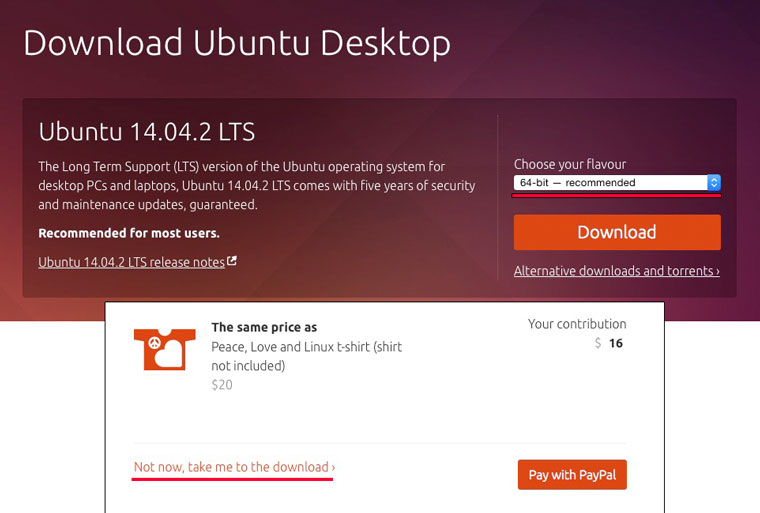Open the 64-bit flavour dropdown
This screenshot has height=513, width=760.
610,183
